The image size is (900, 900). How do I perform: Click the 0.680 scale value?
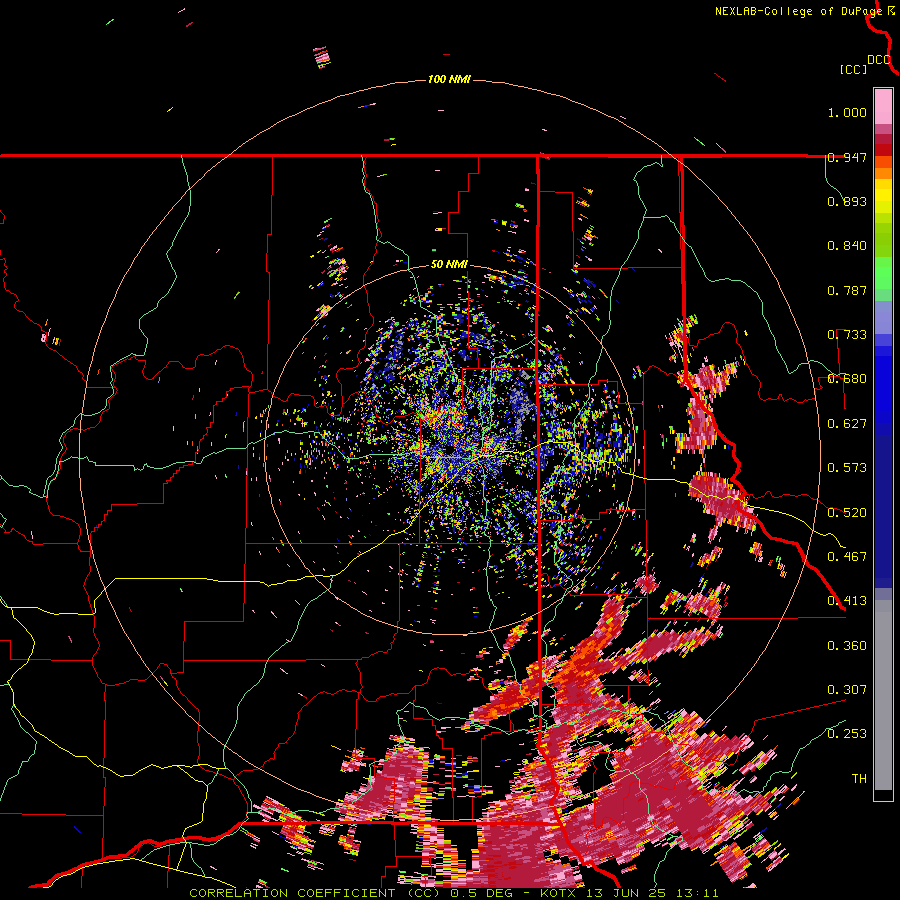point(847,379)
